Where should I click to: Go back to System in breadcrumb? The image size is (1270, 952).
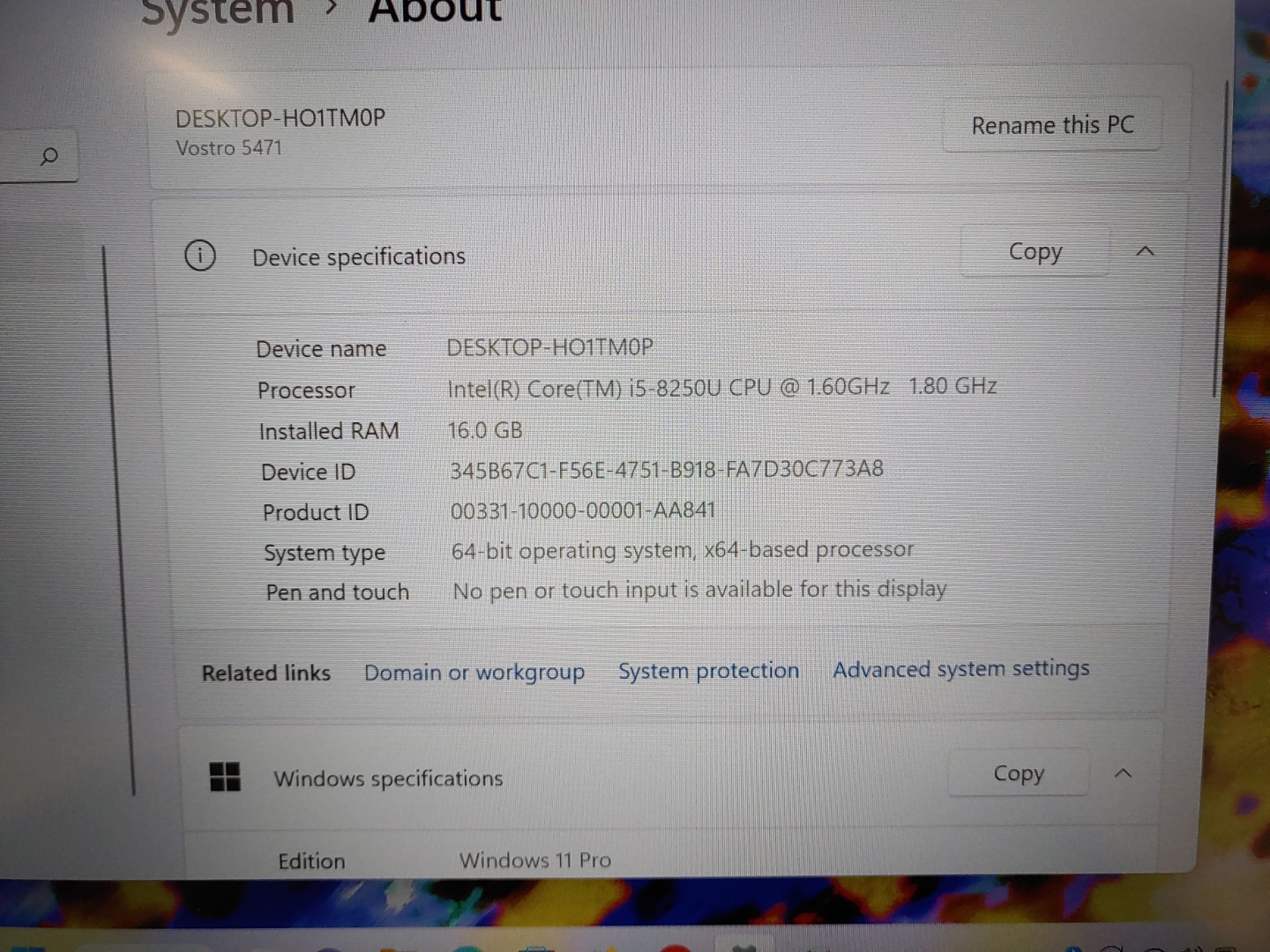(217, 11)
